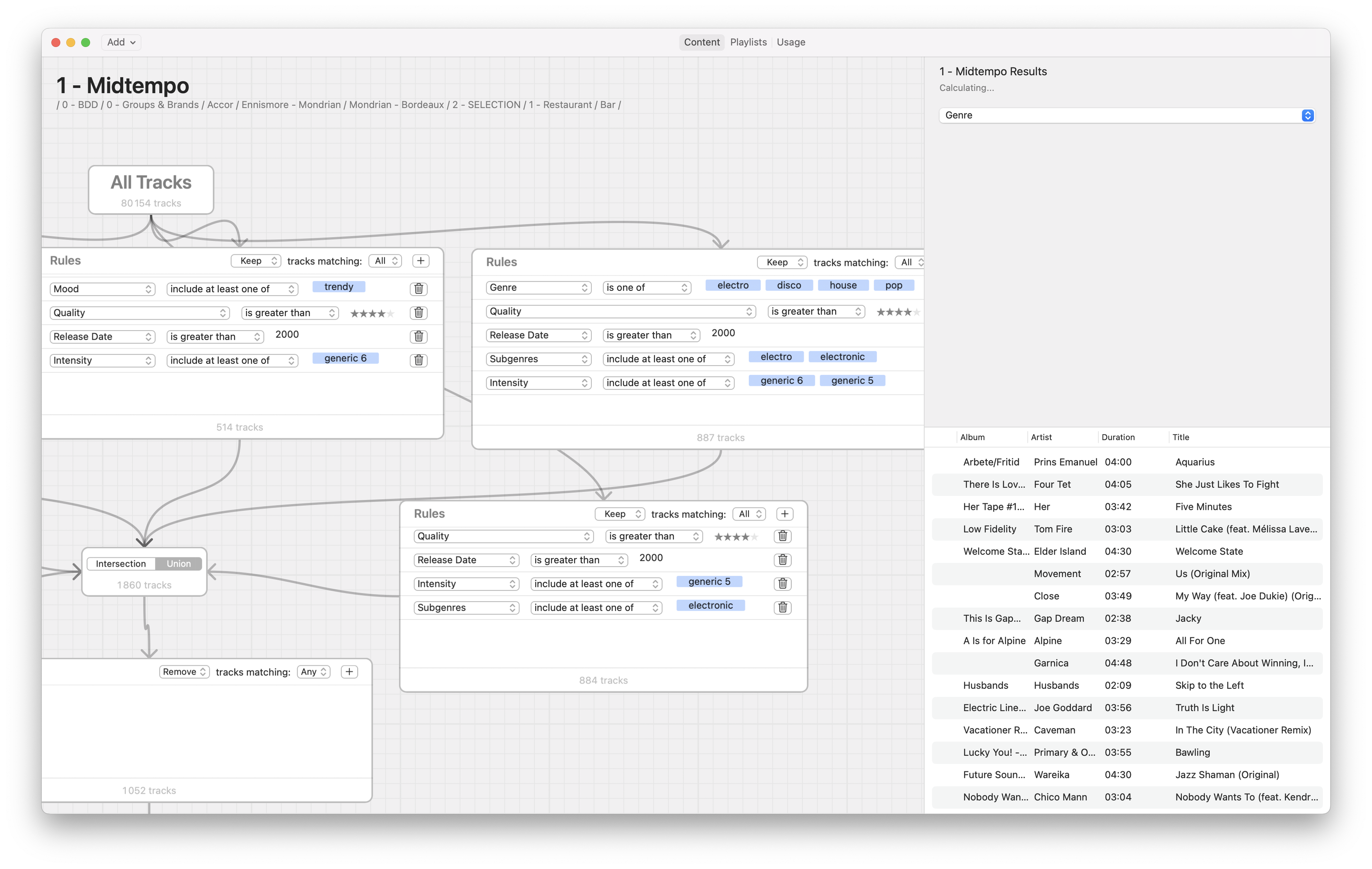Switch to the Playlists tab
Image resolution: width=1372 pixels, height=869 pixels.
[748, 42]
